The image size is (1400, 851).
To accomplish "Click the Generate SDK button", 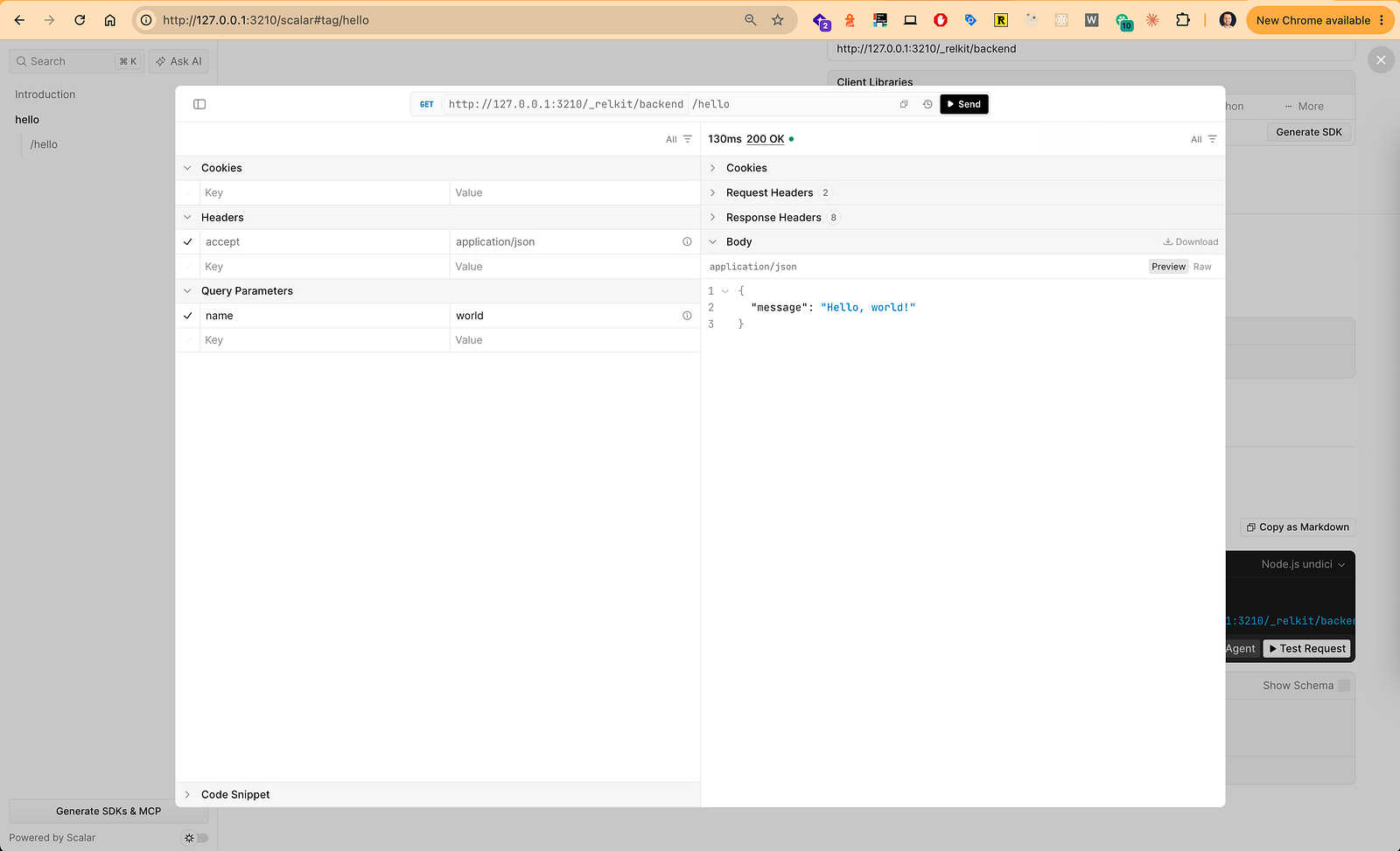I will [1309, 132].
